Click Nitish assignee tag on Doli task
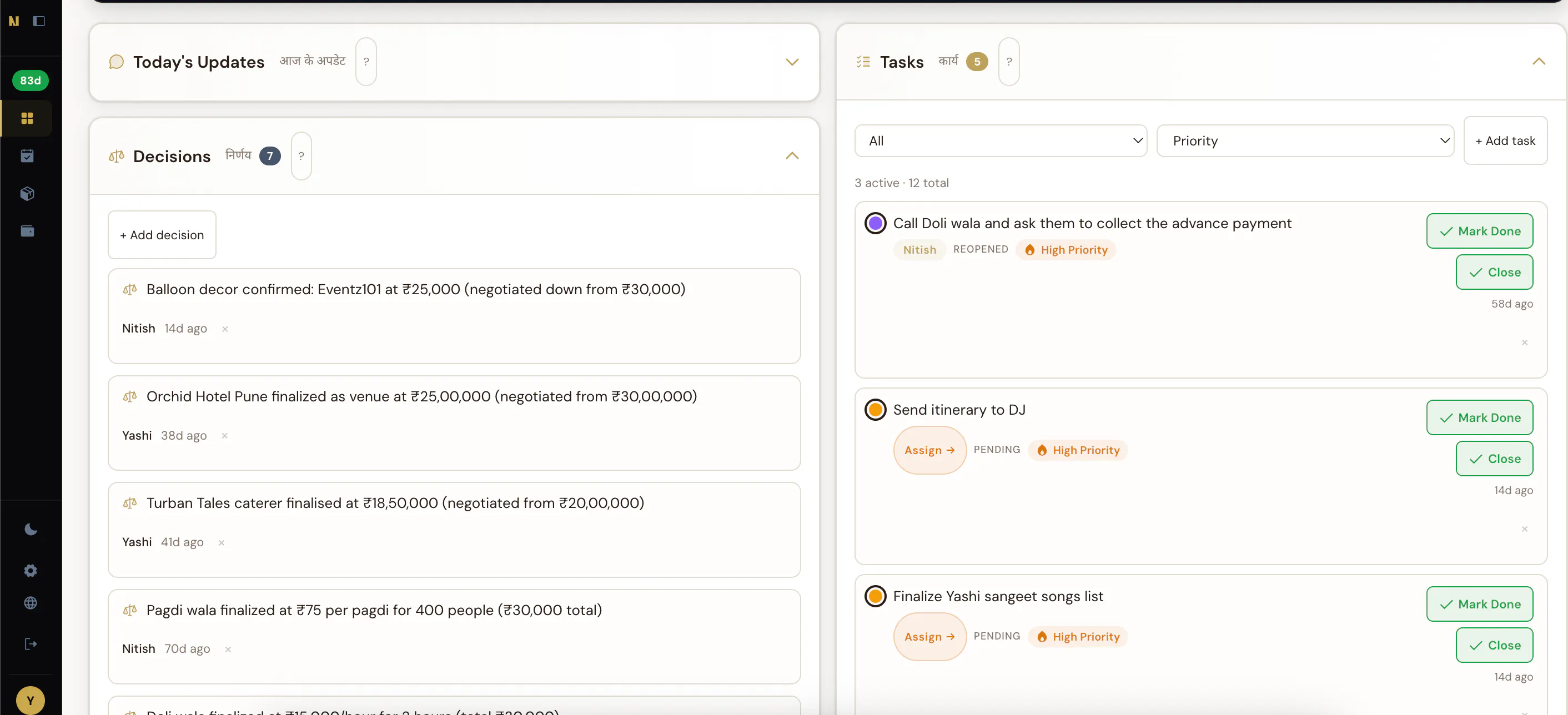This screenshot has width=1568, height=715. (x=919, y=250)
